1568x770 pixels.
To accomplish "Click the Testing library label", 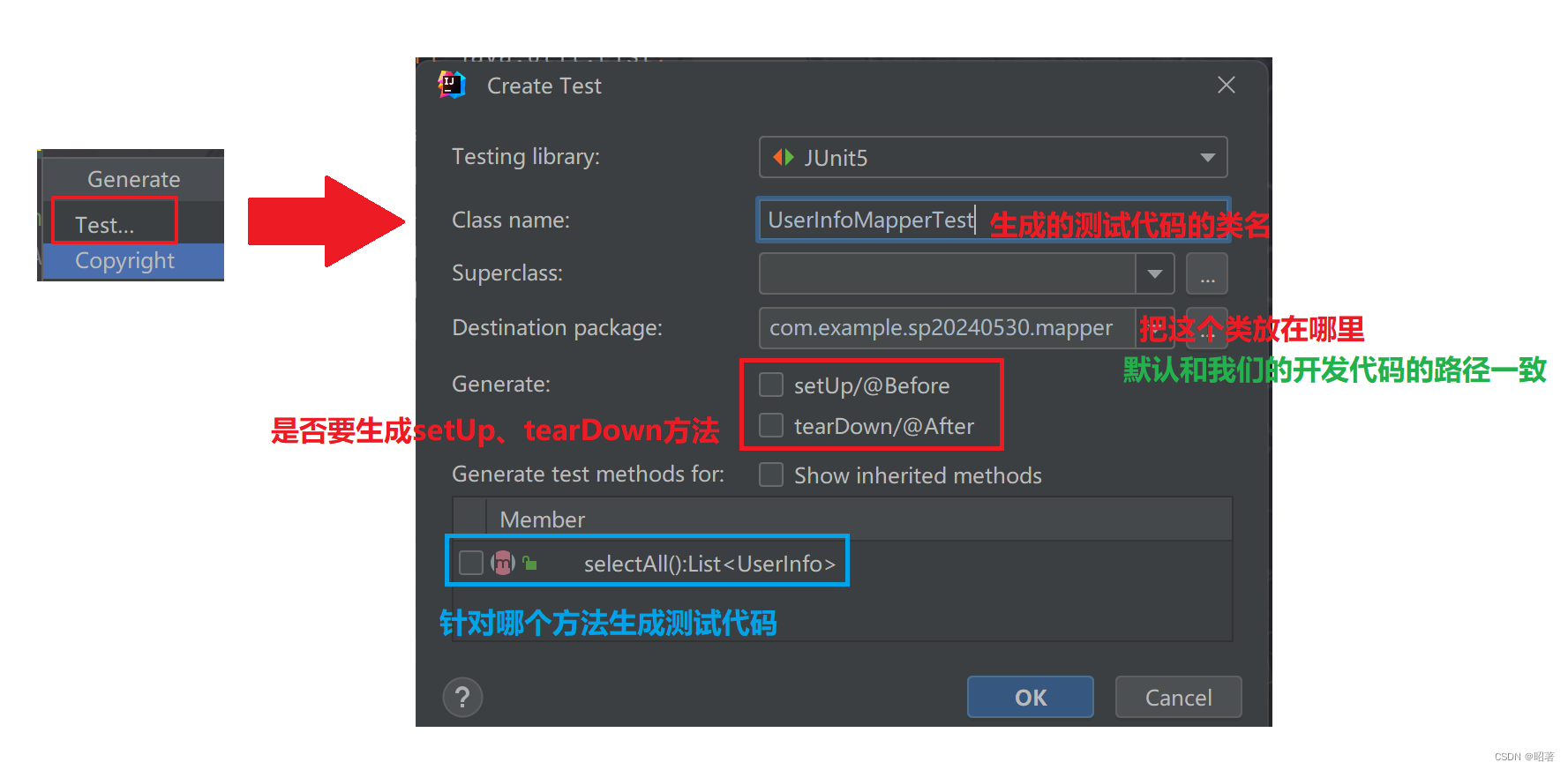I will point(526,156).
